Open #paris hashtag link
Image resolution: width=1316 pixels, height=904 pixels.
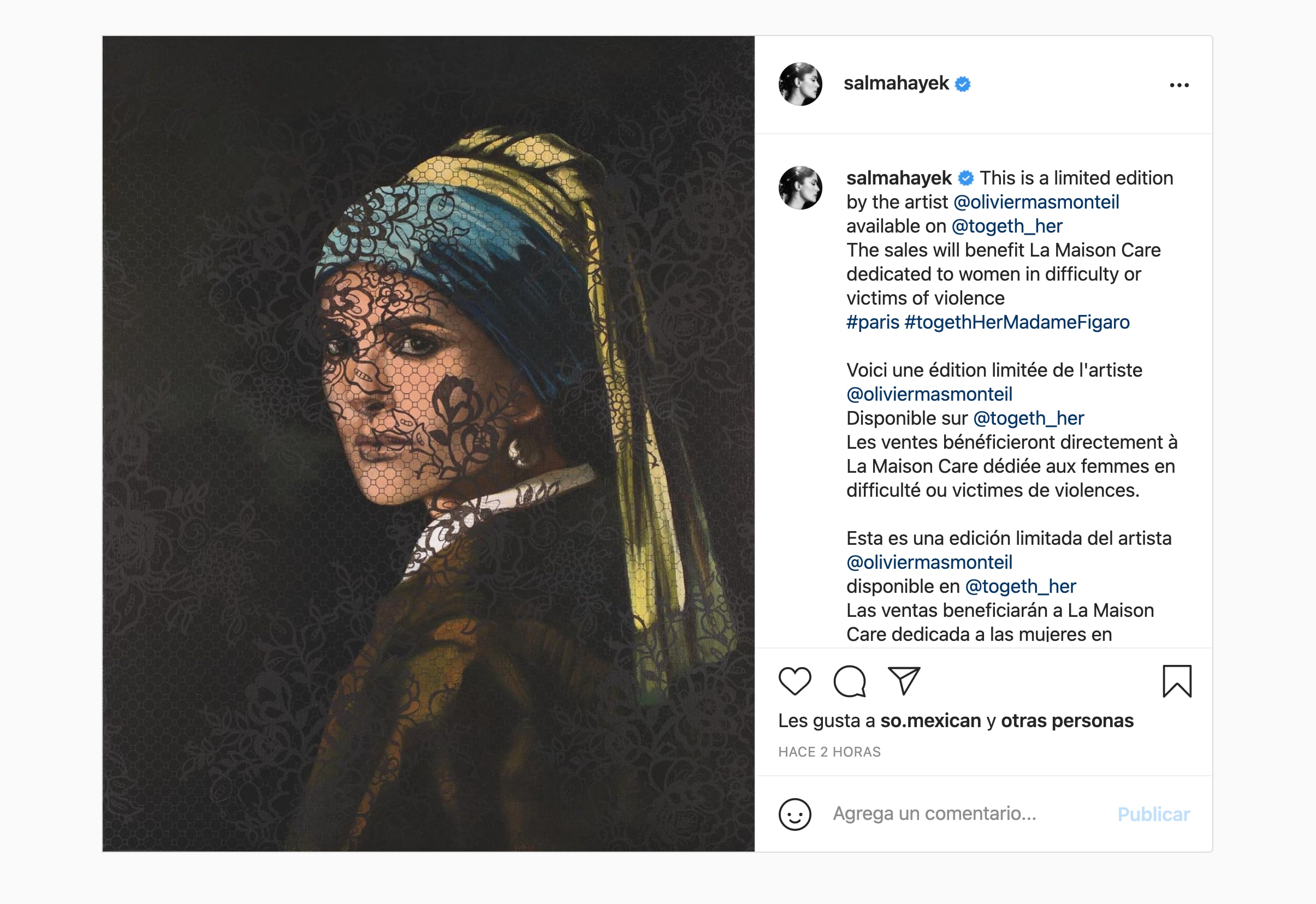(873, 322)
